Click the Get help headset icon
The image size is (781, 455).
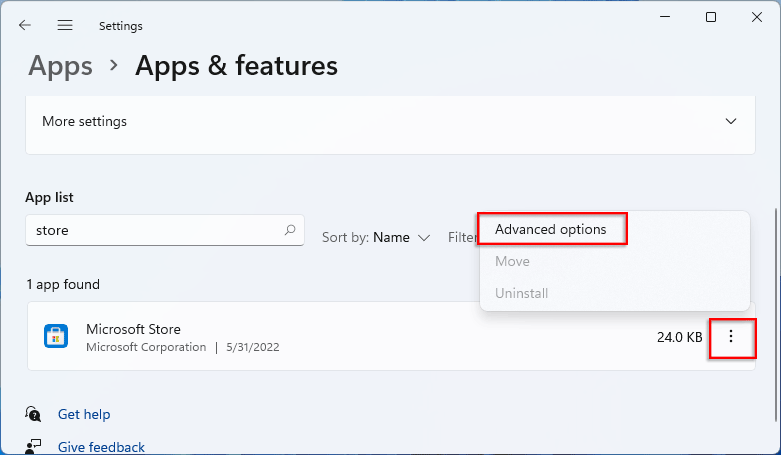coord(34,414)
